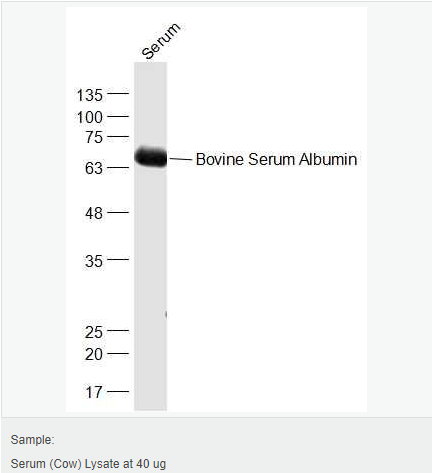Click the pointer line to the albumin band
This screenshot has width=432, height=473.
(x=181, y=159)
